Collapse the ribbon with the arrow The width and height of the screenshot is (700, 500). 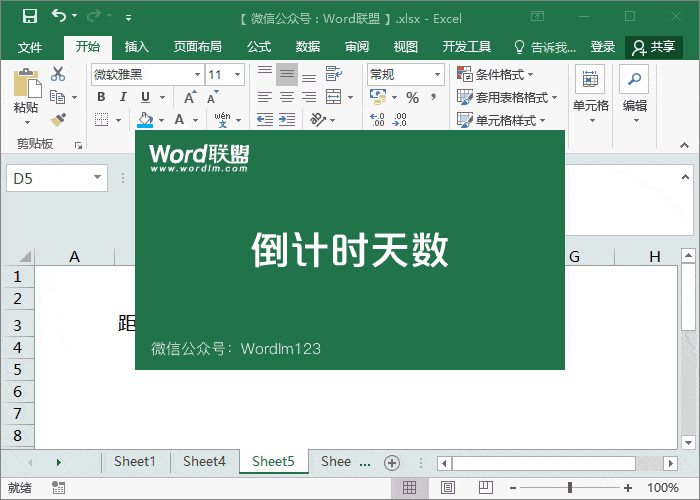(x=684, y=145)
